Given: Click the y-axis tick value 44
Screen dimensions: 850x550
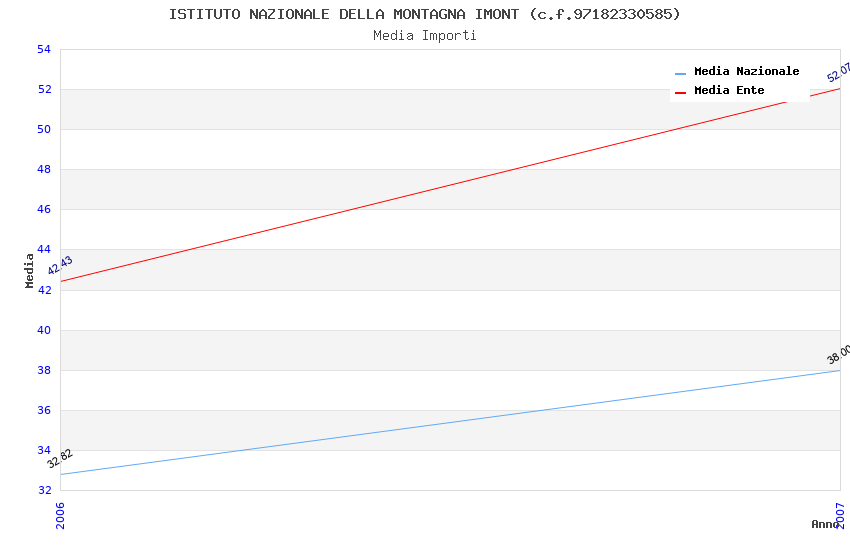Looking at the screenshot, I should [44, 250].
